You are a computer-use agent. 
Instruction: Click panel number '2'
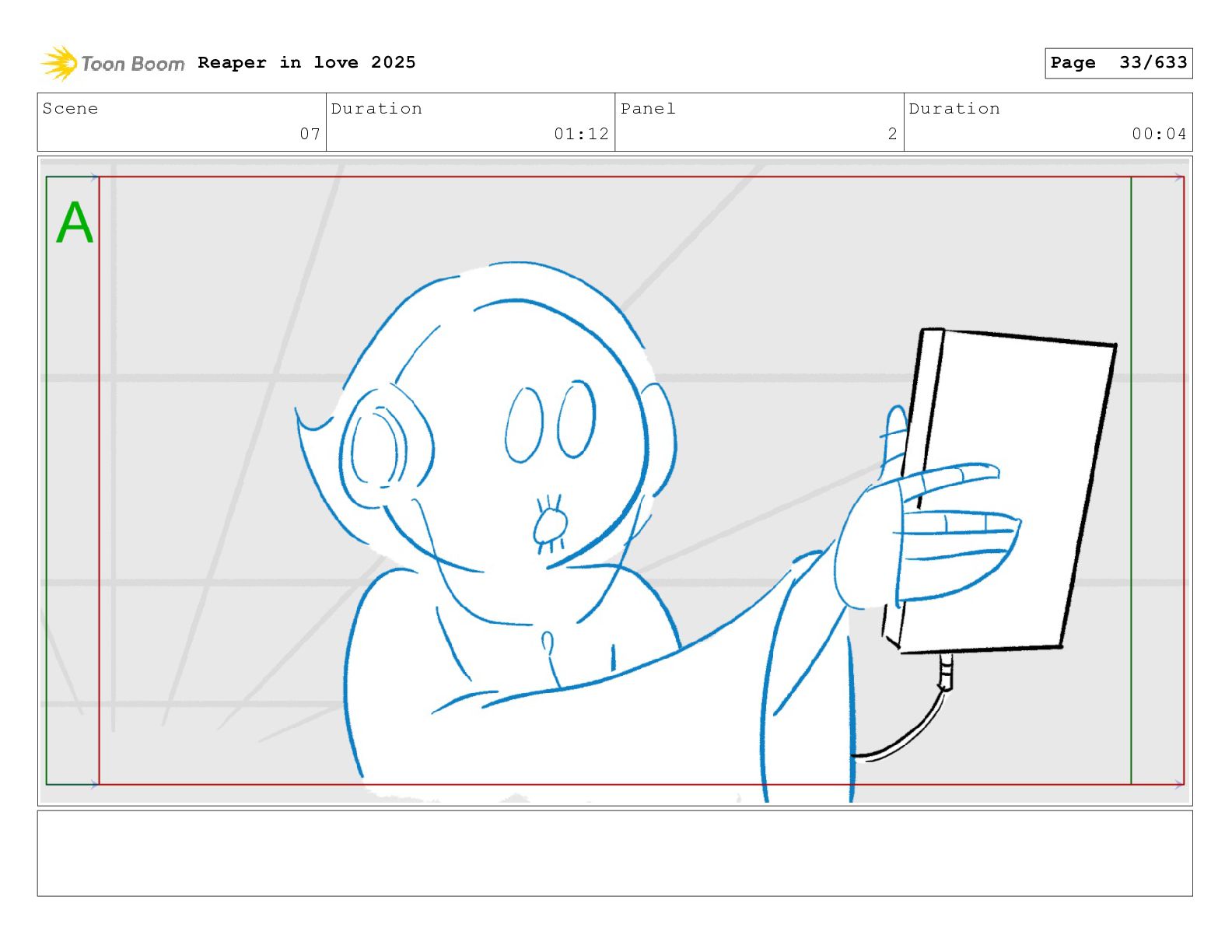click(892, 134)
